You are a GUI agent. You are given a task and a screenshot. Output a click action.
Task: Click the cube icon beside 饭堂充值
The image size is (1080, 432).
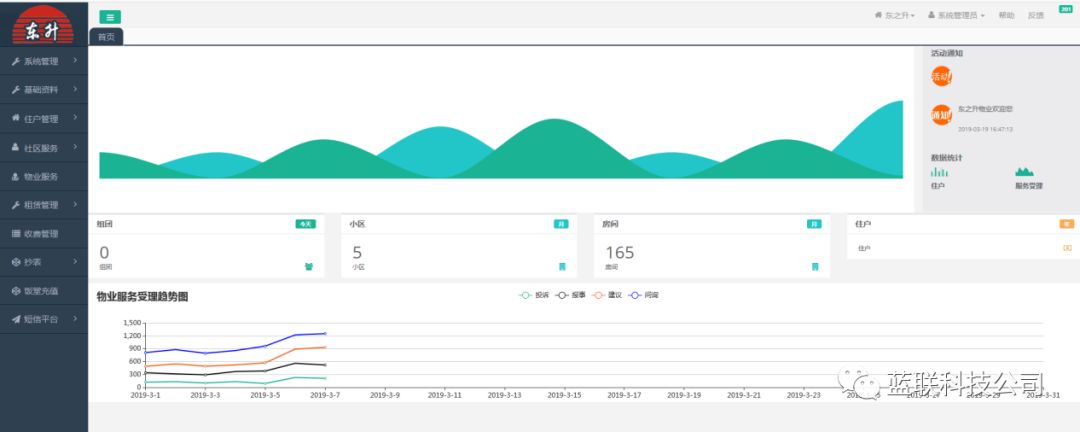16,291
